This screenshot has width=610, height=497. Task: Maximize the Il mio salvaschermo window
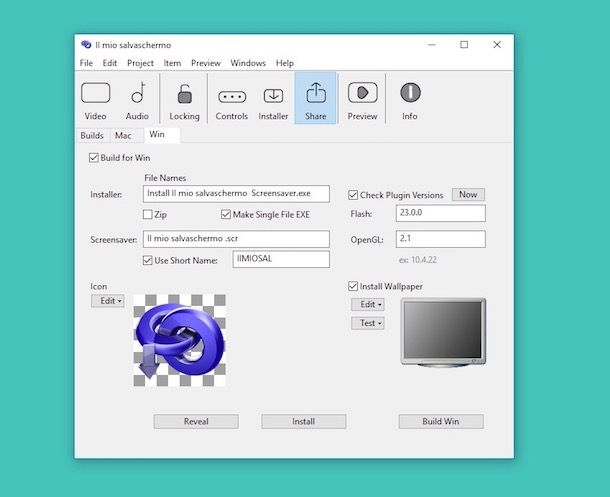point(464,45)
